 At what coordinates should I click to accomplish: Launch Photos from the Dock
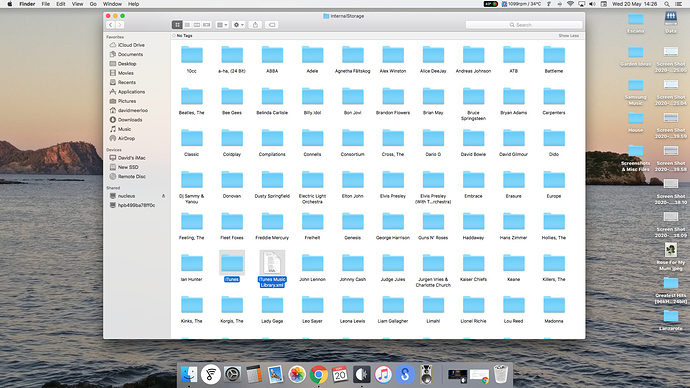coord(297,375)
